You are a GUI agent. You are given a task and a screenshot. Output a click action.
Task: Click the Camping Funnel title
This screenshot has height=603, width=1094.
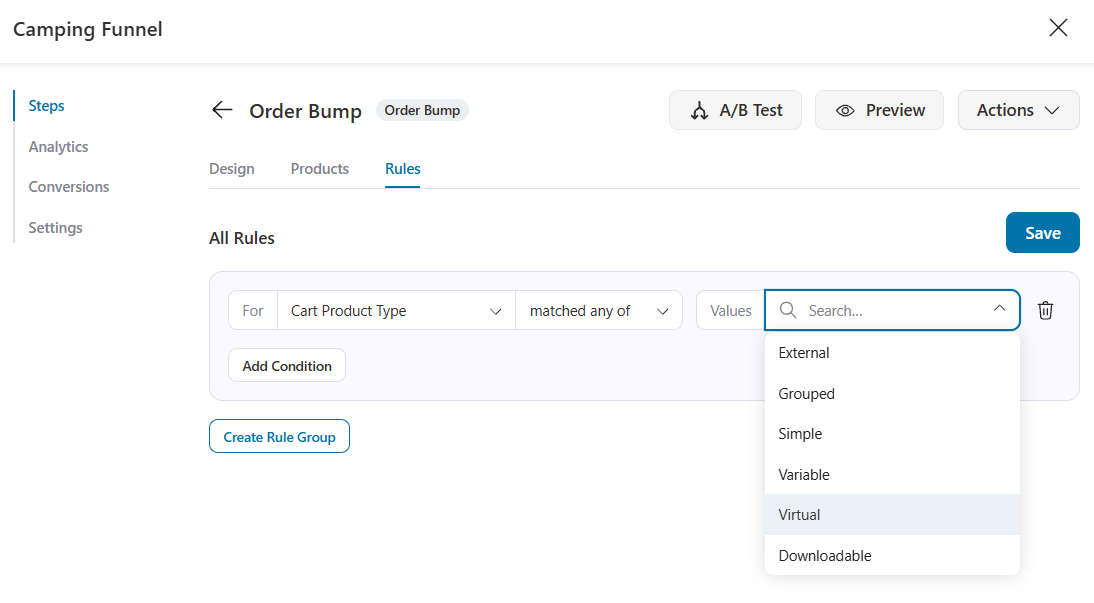click(88, 29)
